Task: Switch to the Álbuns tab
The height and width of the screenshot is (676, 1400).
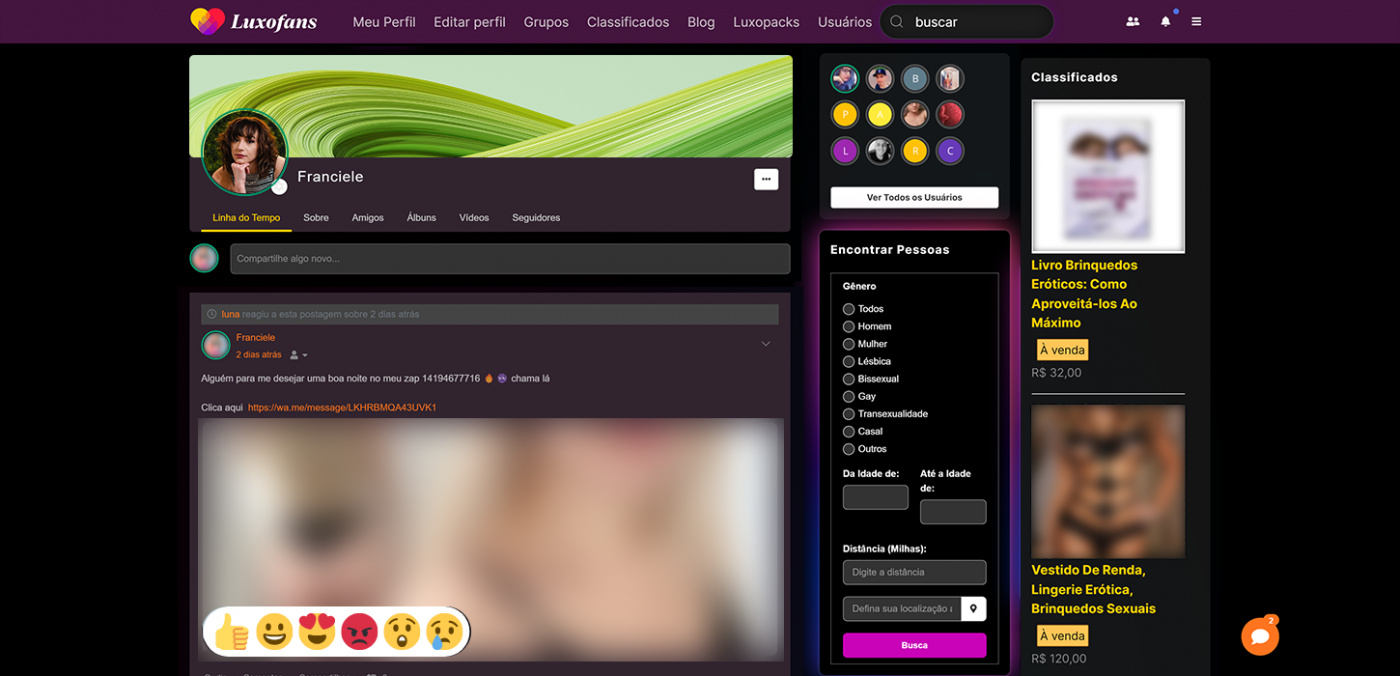Action: (422, 218)
